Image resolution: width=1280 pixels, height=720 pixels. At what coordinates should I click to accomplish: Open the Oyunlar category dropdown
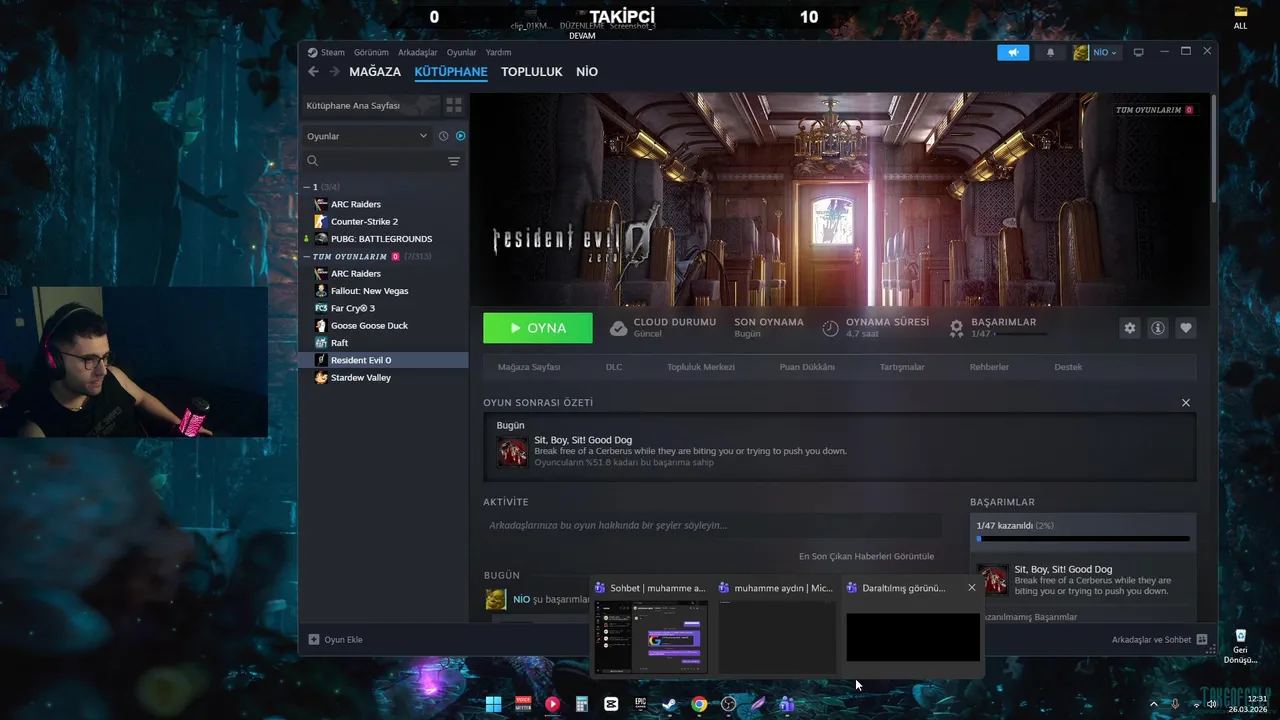pyautogui.click(x=367, y=136)
